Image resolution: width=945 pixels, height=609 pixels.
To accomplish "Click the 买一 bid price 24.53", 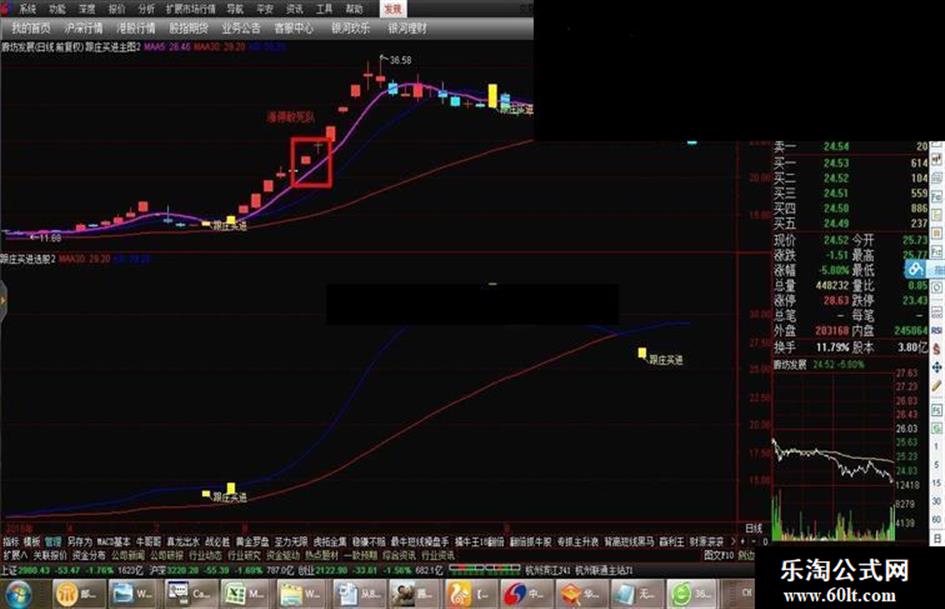I will 836,163.
